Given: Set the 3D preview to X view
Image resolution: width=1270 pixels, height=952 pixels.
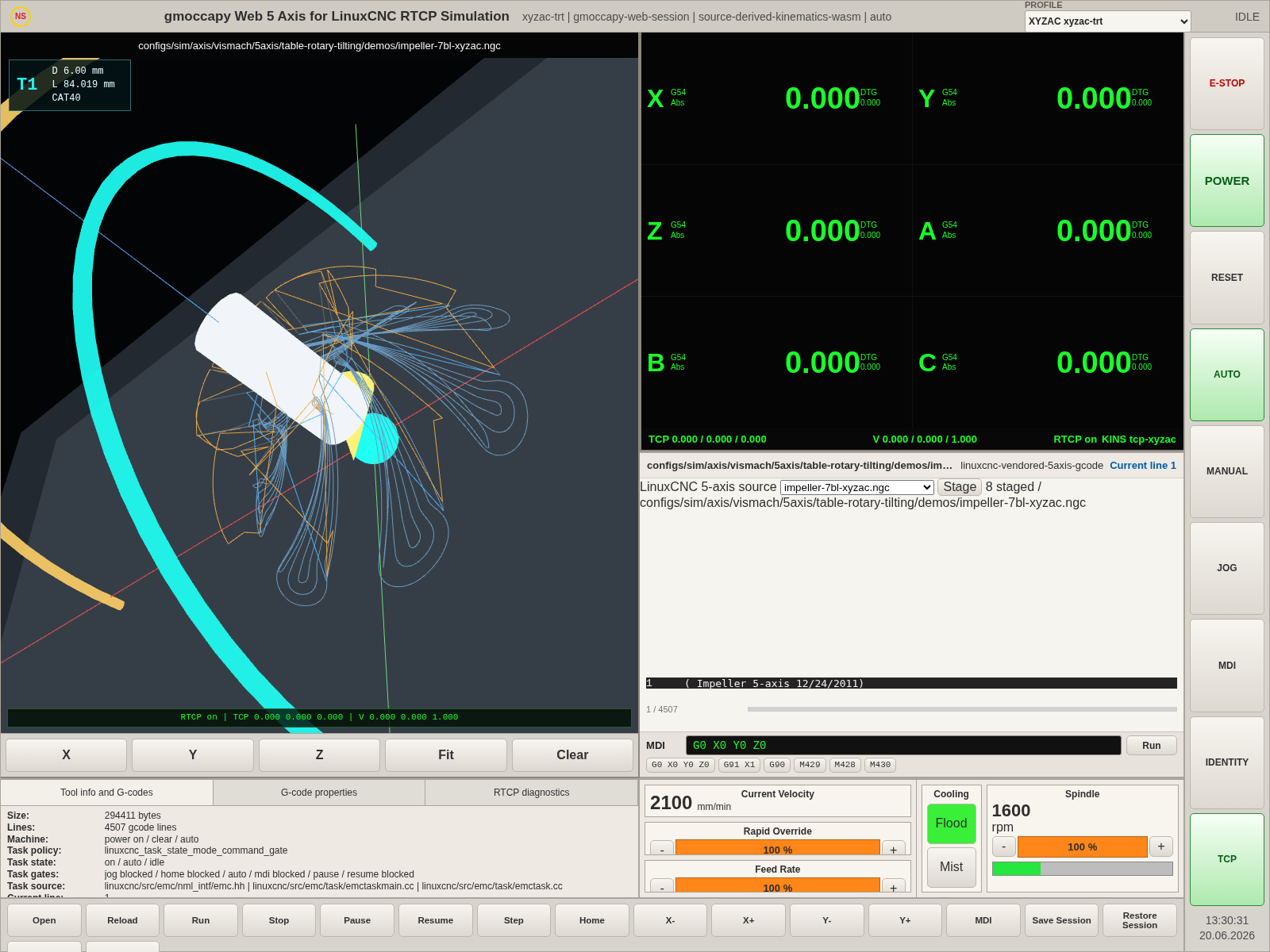Looking at the screenshot, I should click(x=66, y=755).
